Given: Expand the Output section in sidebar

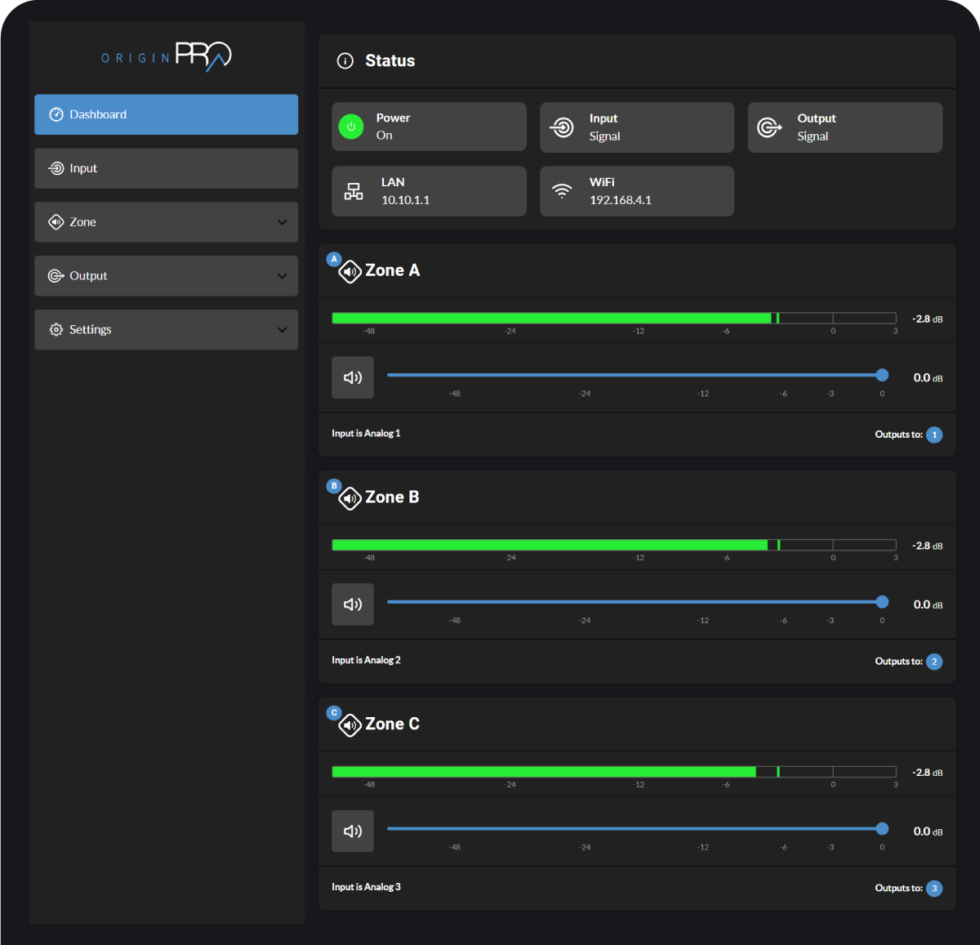Looking at the screenshot, I should 283,276.
